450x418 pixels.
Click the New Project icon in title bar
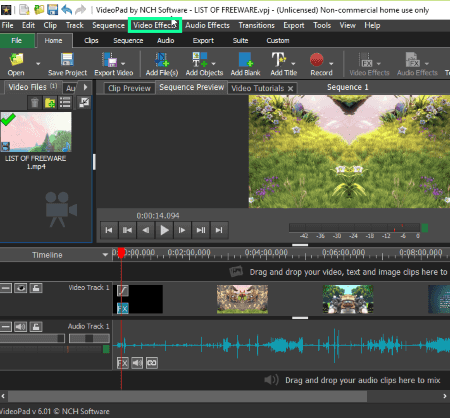(x=24, y=10)
